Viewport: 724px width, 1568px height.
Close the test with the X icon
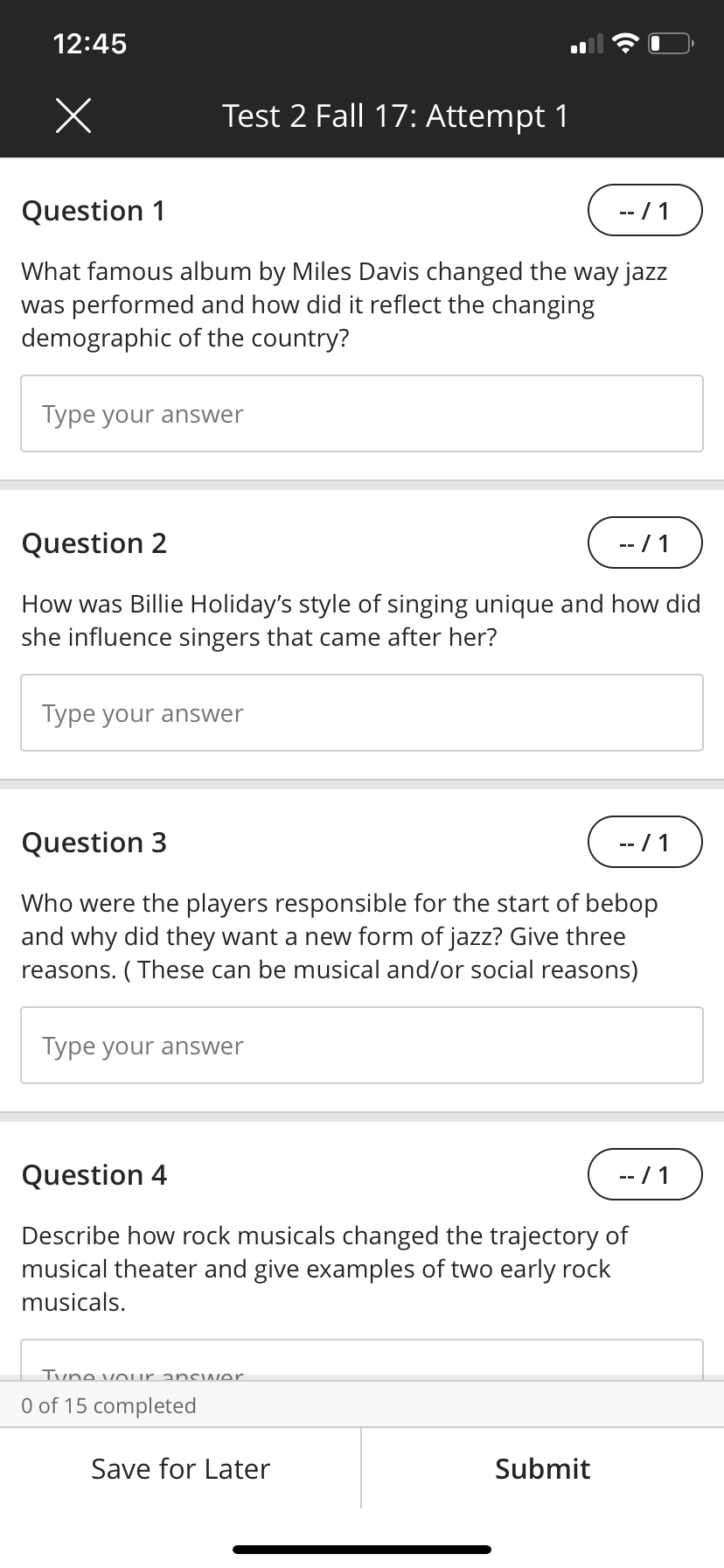tap(73, 115)
